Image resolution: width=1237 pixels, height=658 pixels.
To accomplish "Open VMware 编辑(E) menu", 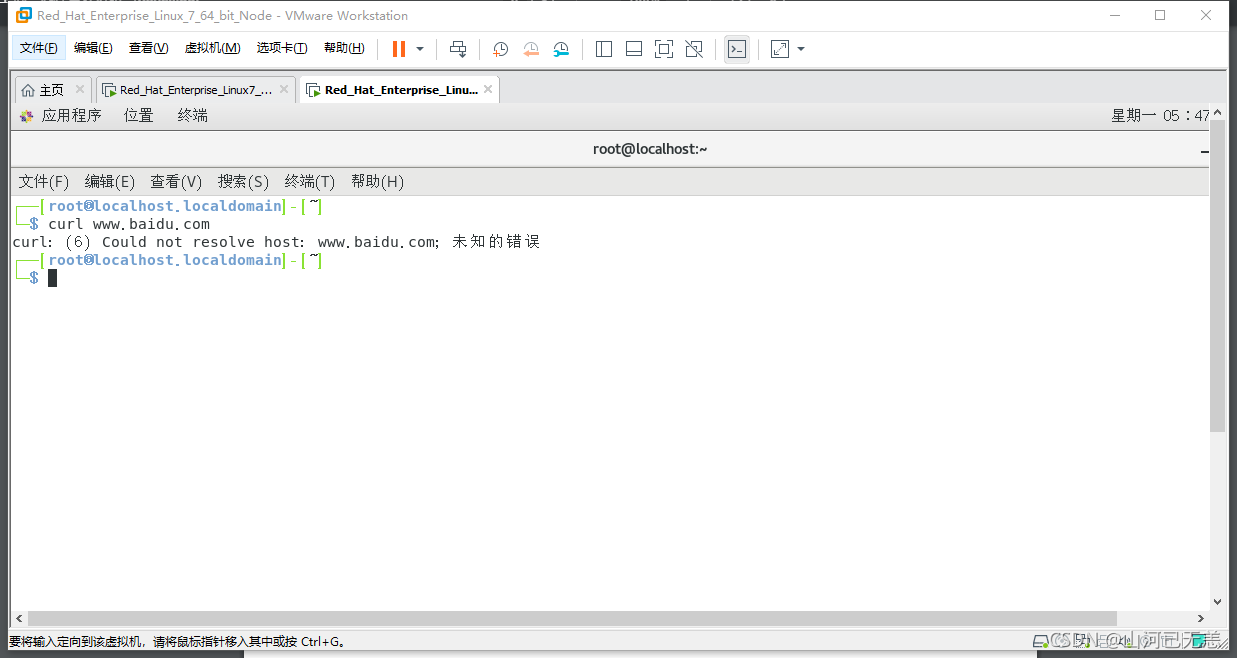I will [x=93, y=48].
